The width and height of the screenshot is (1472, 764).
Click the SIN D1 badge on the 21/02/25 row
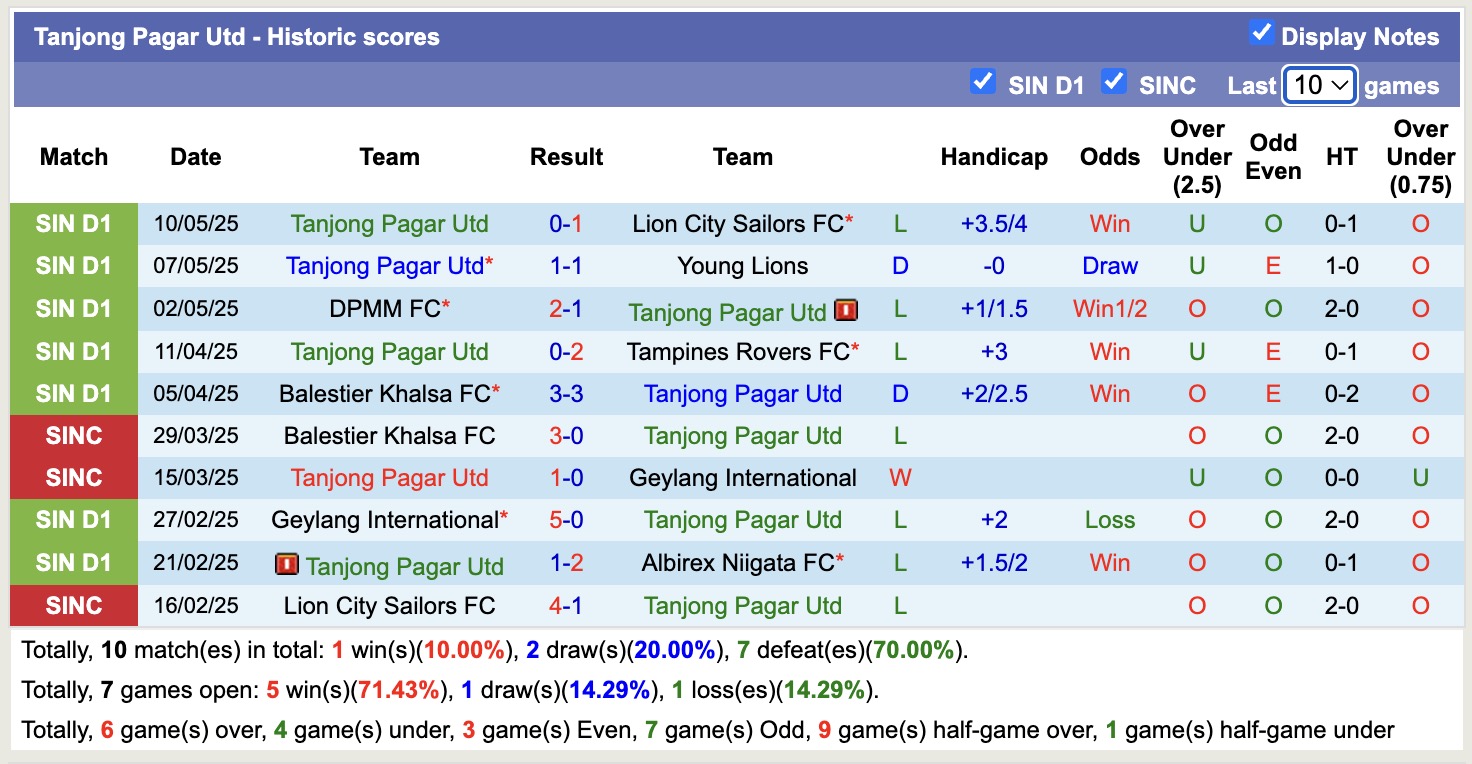point(73,562)
